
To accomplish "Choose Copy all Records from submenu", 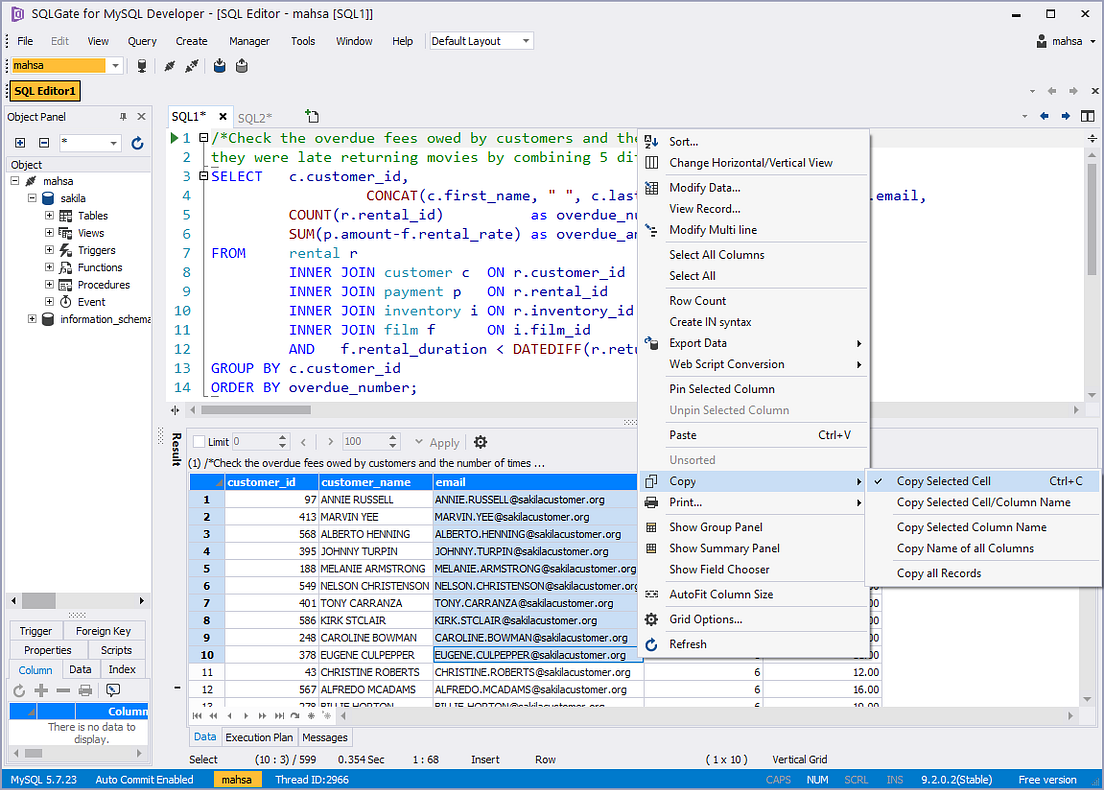I will click(x=938, y=572).
